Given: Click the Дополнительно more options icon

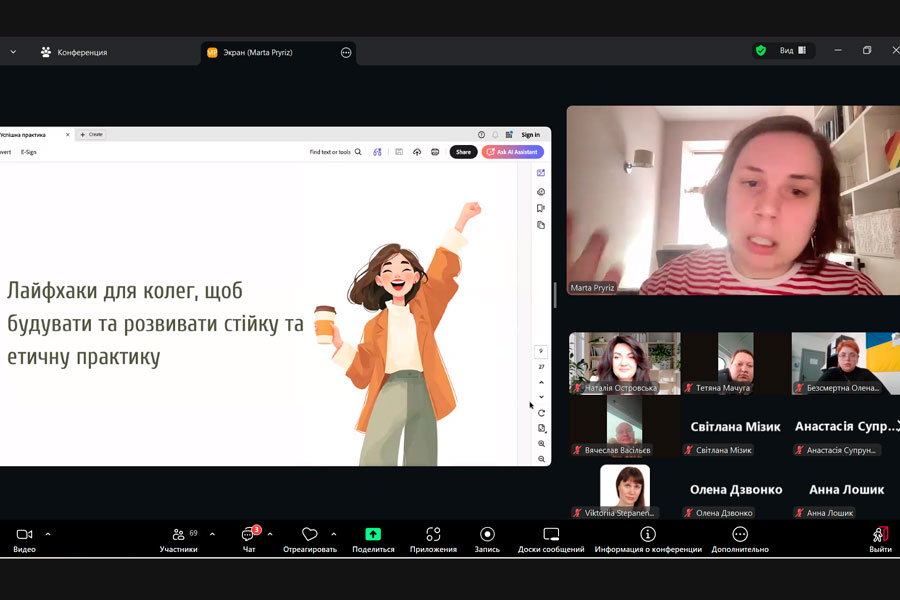Looking at the screenshot, I should point(740,535).
